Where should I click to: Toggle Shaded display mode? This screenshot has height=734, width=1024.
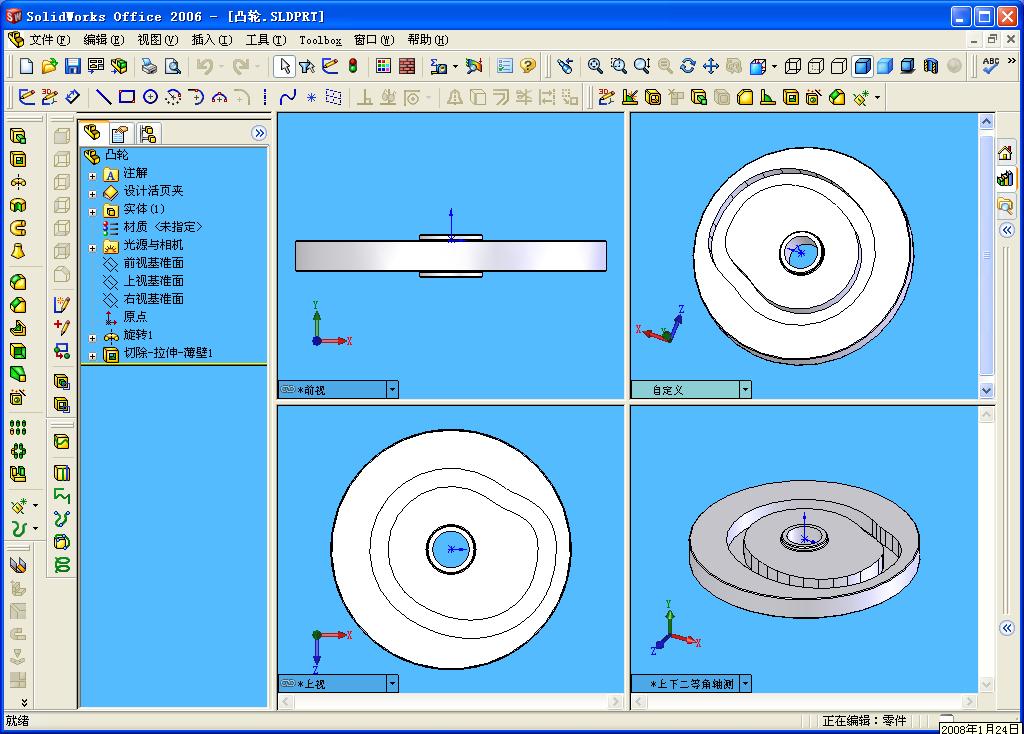885,66
